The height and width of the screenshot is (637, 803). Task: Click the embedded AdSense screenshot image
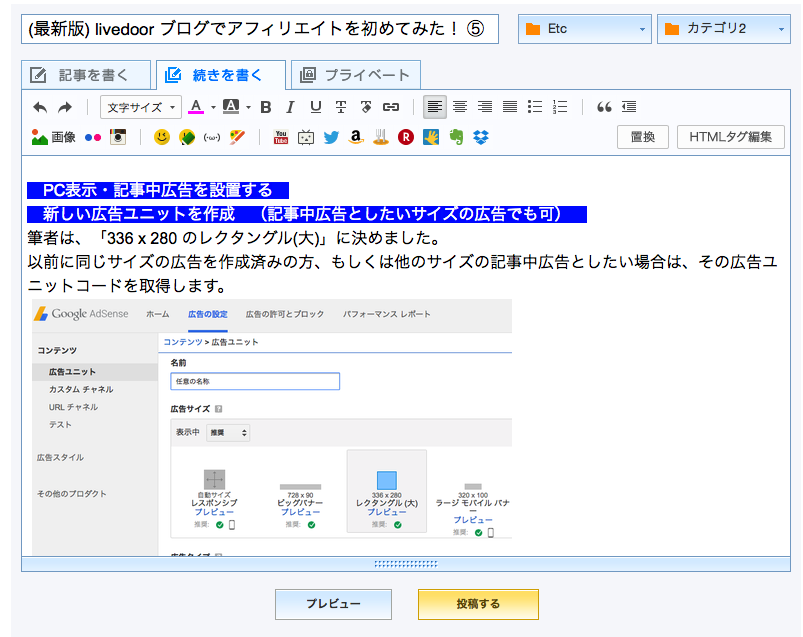pyautogui.click(x=272, y=427)
